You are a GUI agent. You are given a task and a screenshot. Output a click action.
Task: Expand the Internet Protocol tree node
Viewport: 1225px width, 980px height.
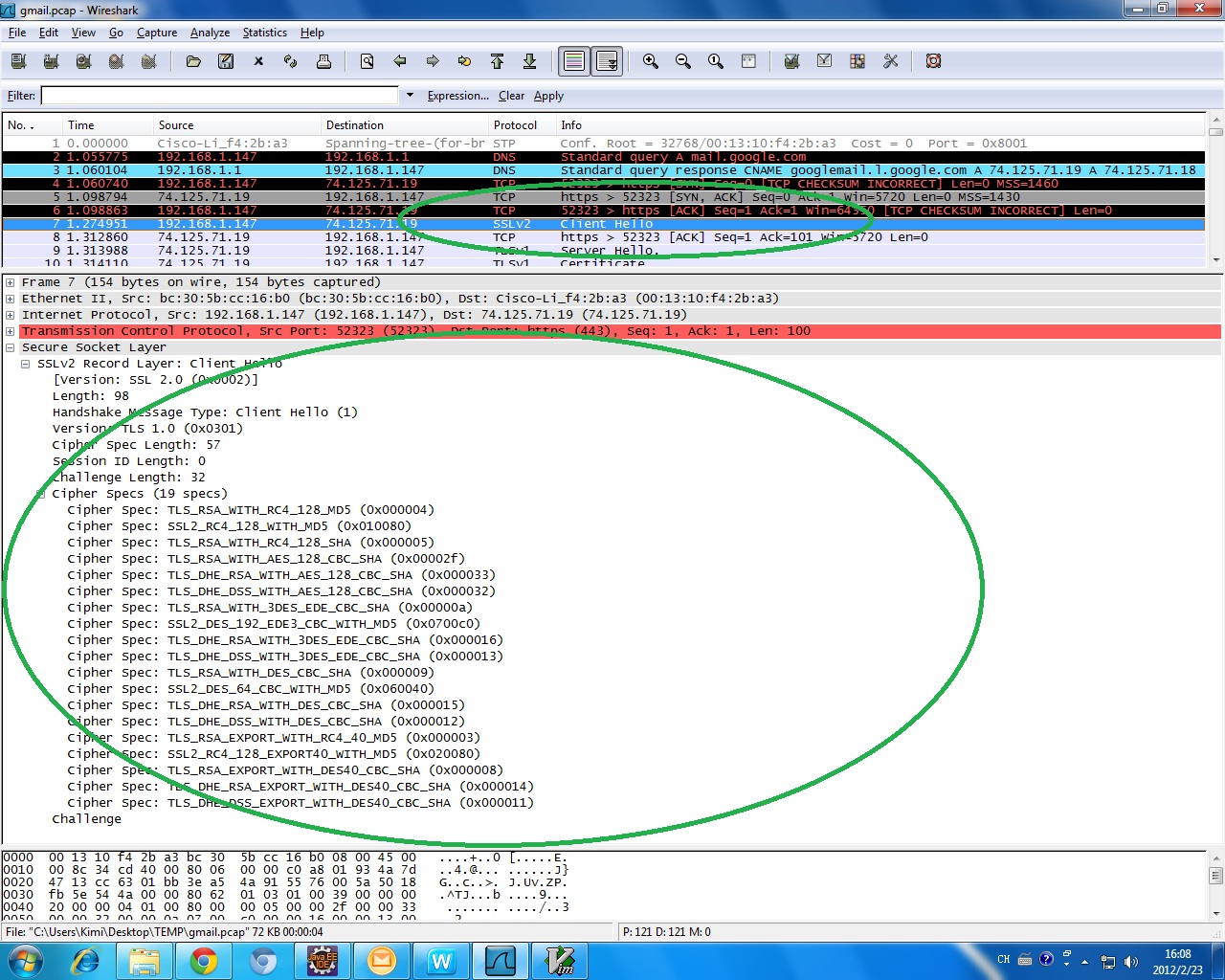[x=11, y=315]
